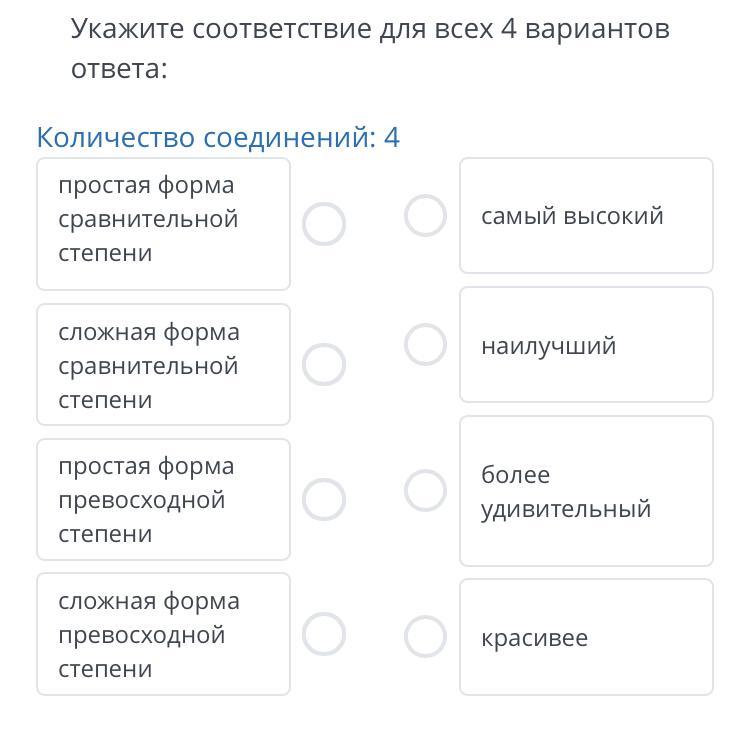Image resolution: width=735 pixels, height=735 pixels.
Task: Click the 'Количество соединений: 4' label
Action: [218, 137]
